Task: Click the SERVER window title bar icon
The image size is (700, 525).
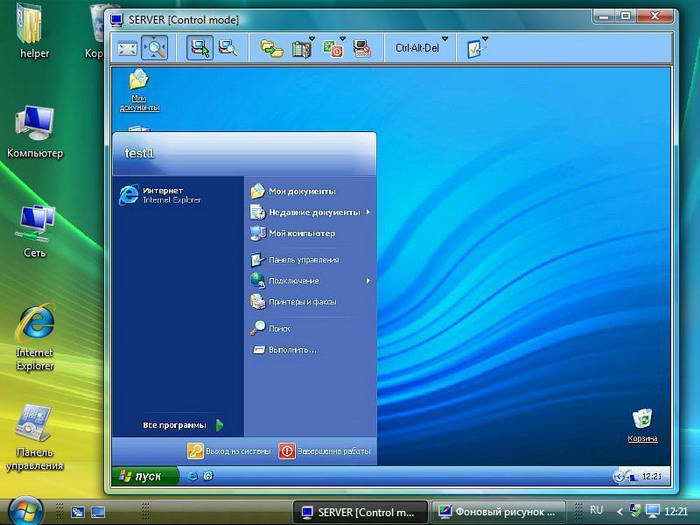Action: click(x=117, y=20)
